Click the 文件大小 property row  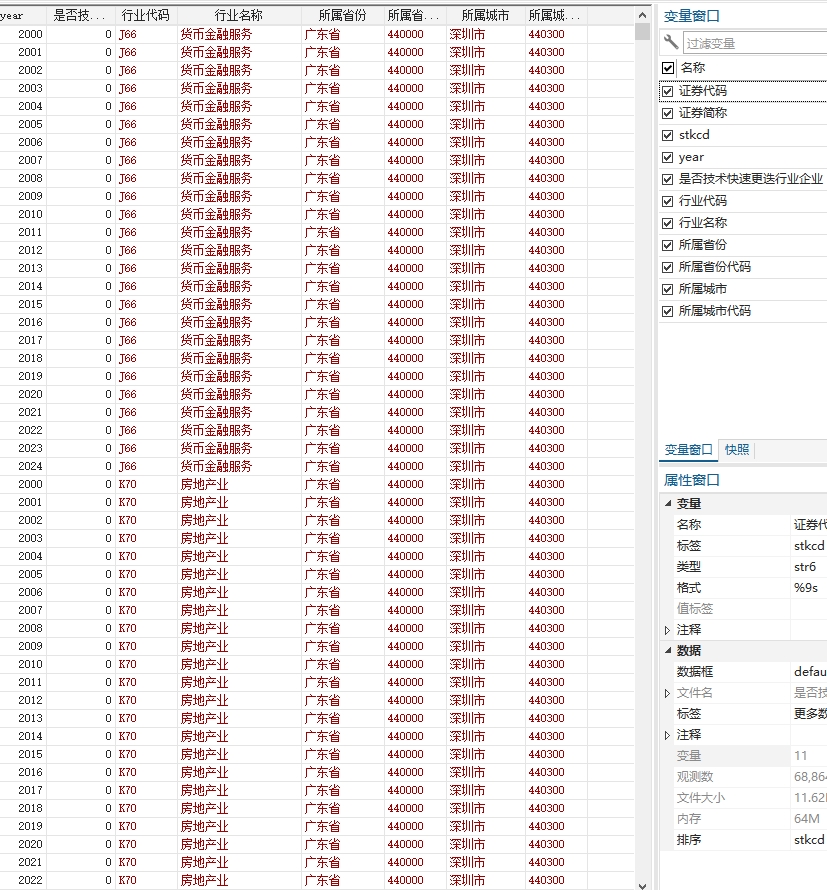[744, 797]
